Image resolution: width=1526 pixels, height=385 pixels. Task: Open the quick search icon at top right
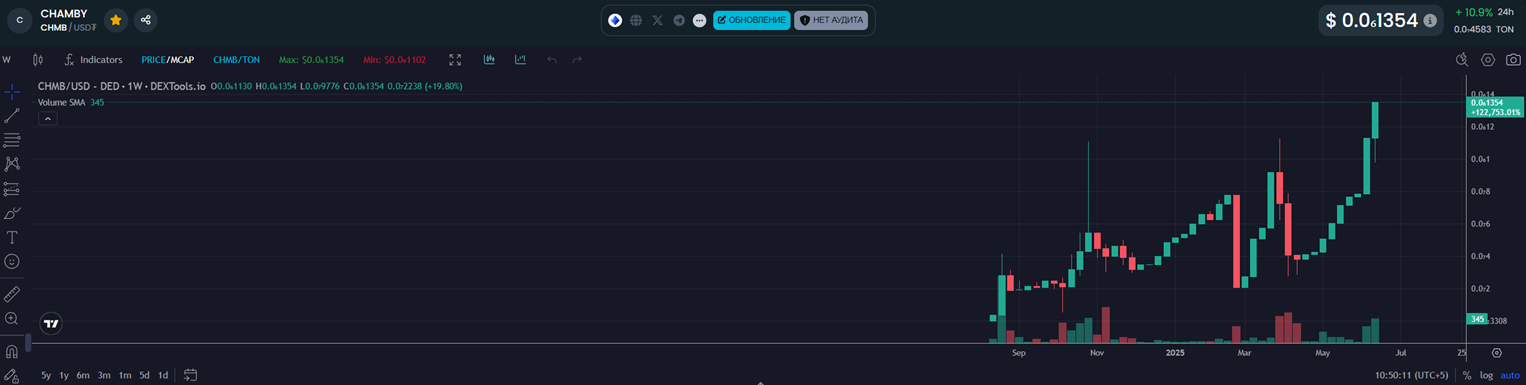pyautogui.click(x=1461, y=60)
